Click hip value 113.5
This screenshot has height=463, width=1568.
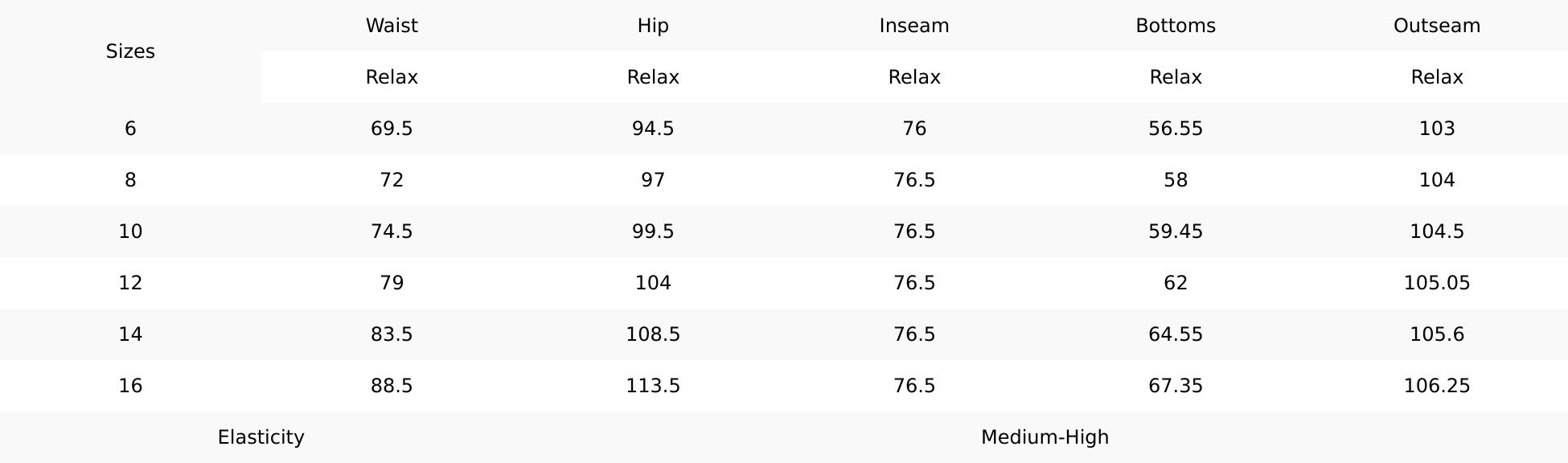(653, 386)
